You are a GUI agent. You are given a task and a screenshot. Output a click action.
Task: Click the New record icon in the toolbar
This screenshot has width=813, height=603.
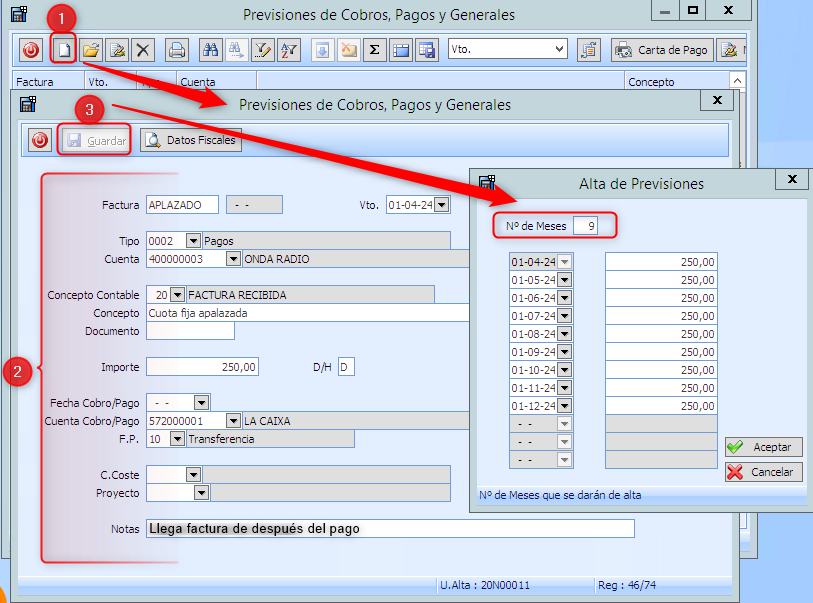point(64,49)
